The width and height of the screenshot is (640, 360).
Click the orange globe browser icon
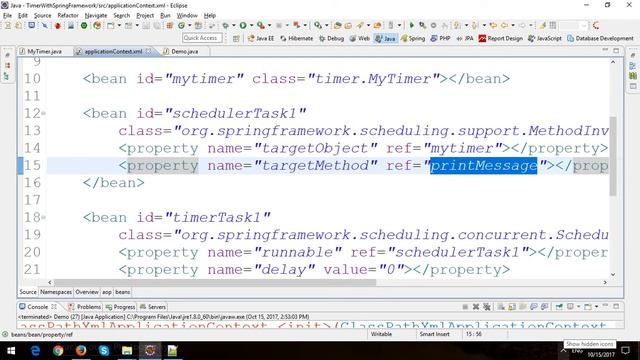(x=97, y=25)
